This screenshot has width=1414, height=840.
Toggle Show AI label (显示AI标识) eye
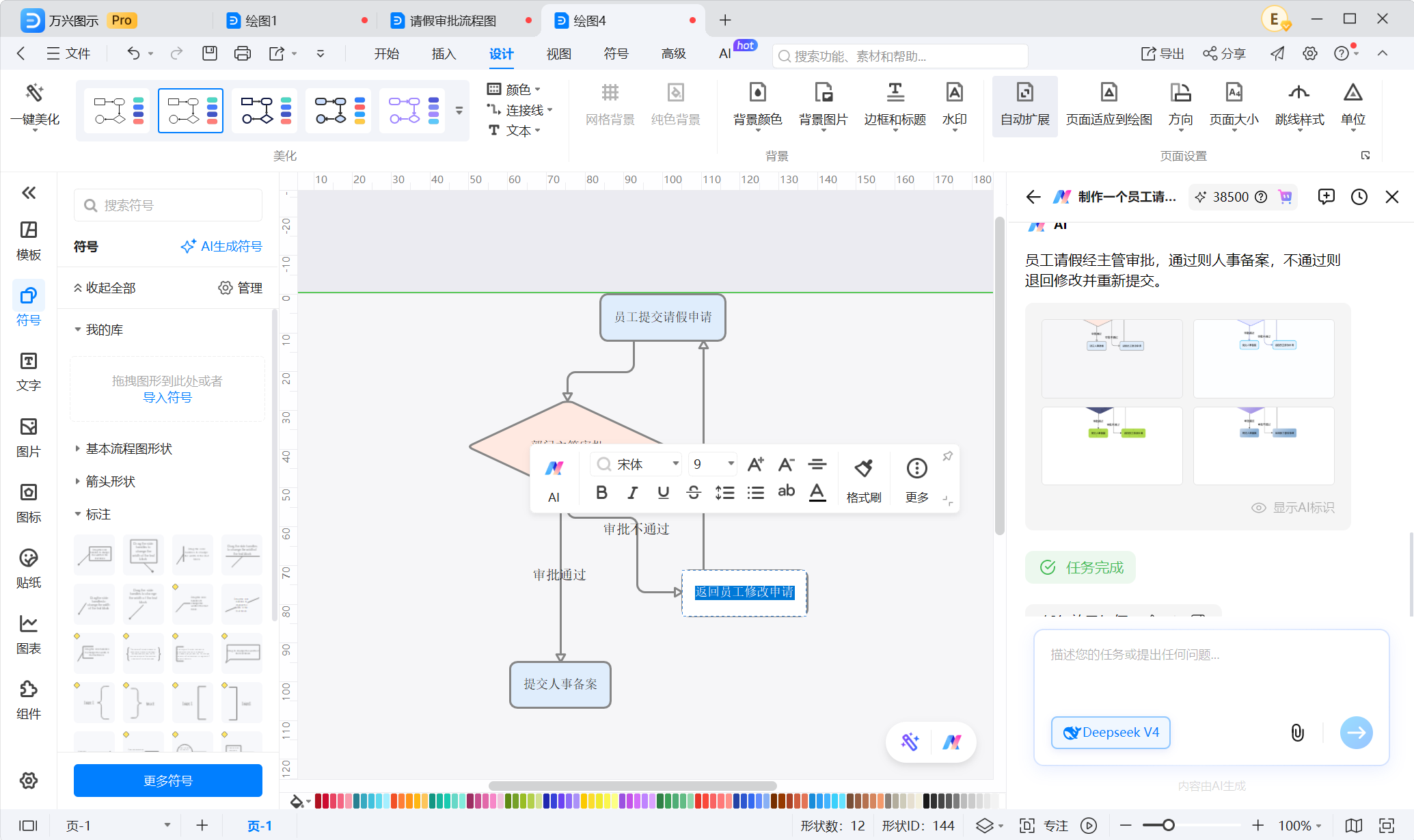pyautogui.click(x=1258, y=508)
